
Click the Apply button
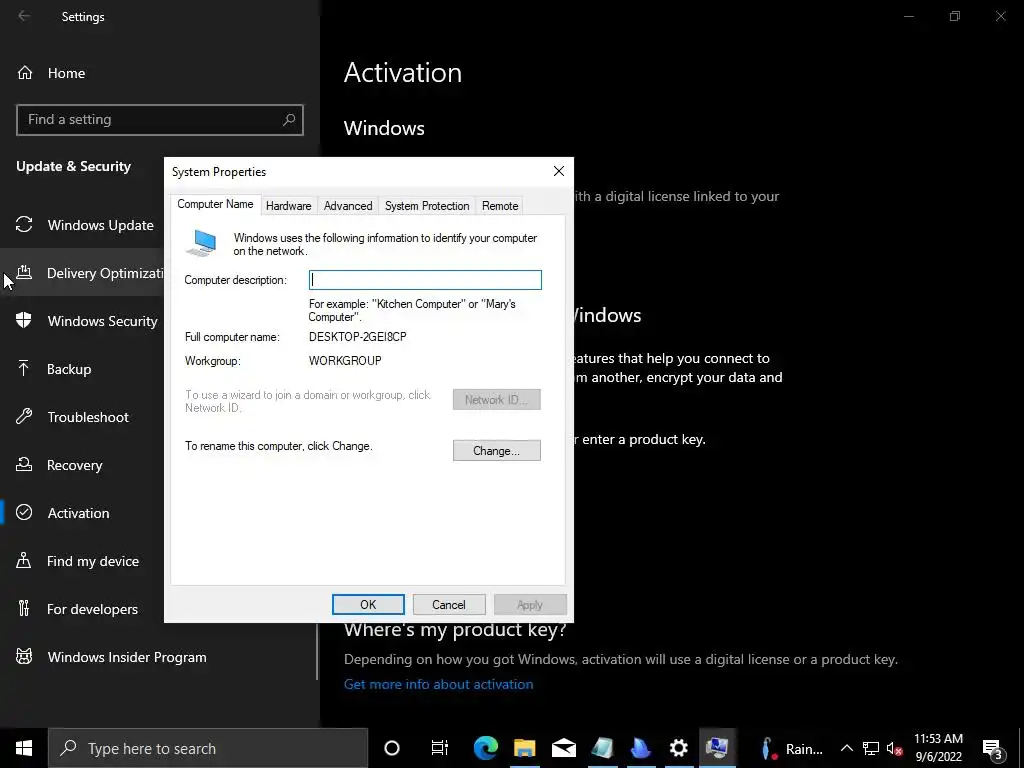530,605
